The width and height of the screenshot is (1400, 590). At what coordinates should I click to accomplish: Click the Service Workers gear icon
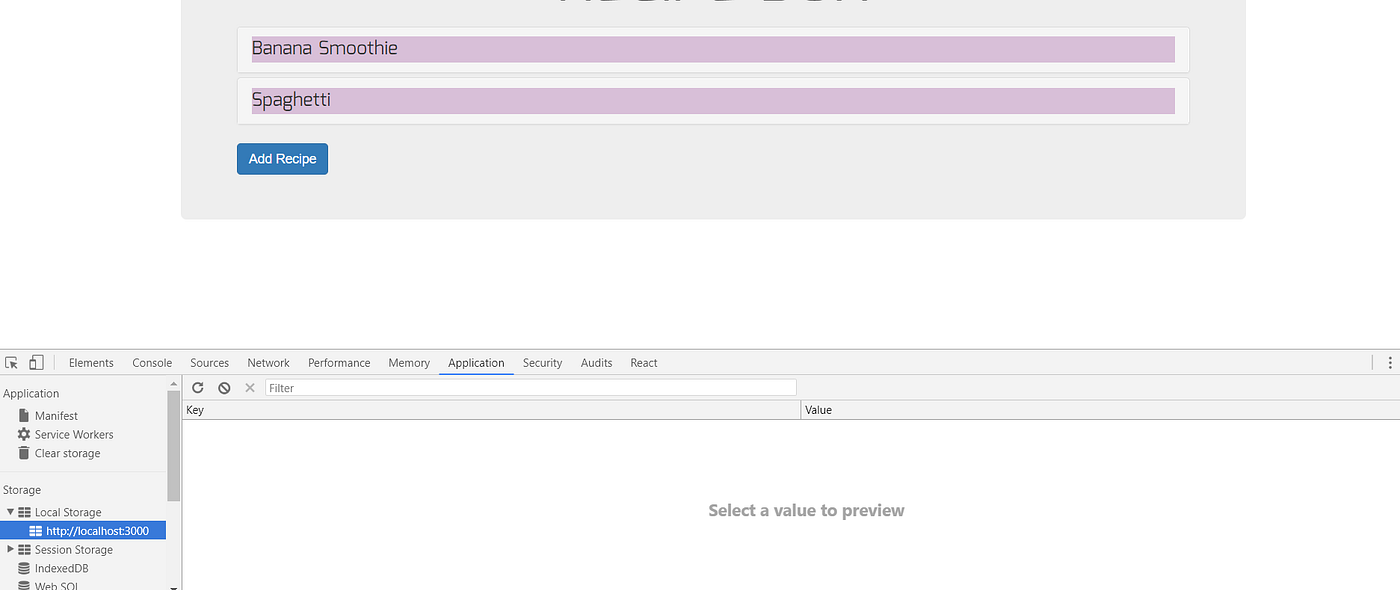coord(23,434)
